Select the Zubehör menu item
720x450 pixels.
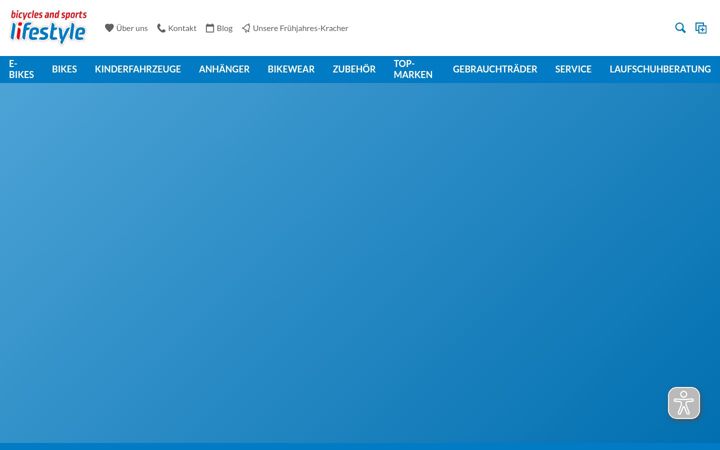(354, 69)
